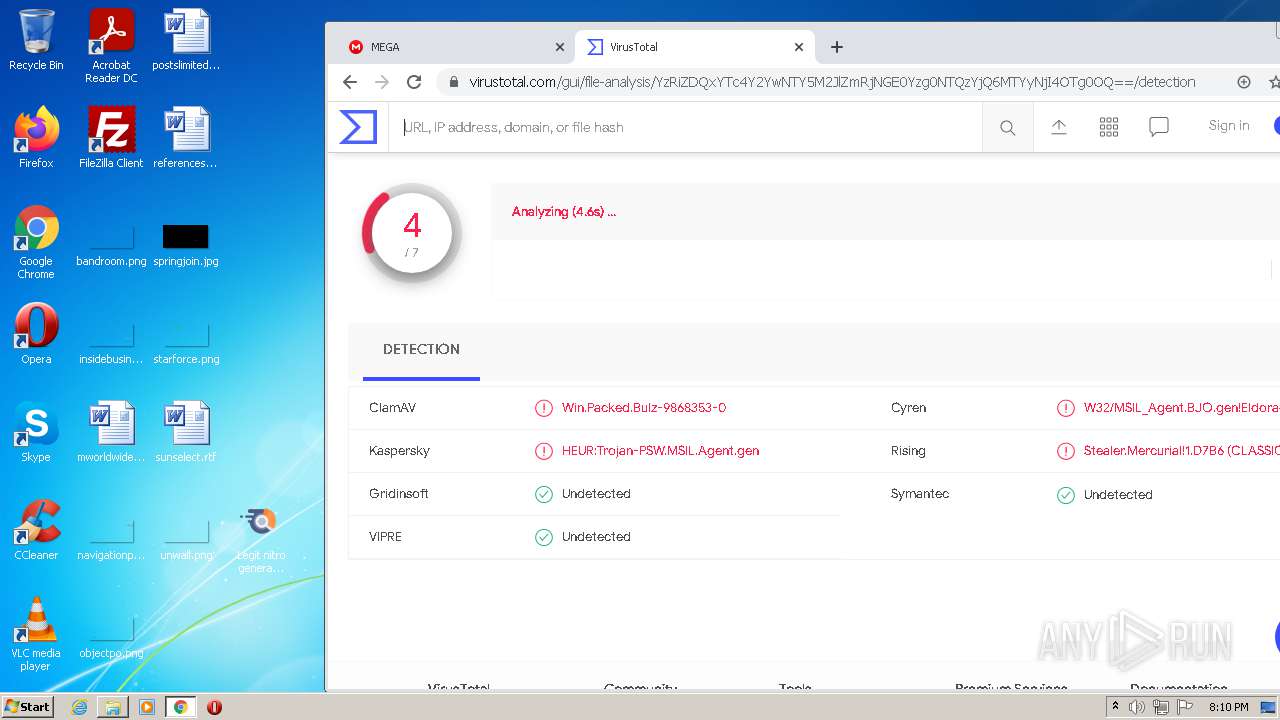Close the VirusTotal tab
This screenshot has width=1280, height=720.
tap(798, 47)
